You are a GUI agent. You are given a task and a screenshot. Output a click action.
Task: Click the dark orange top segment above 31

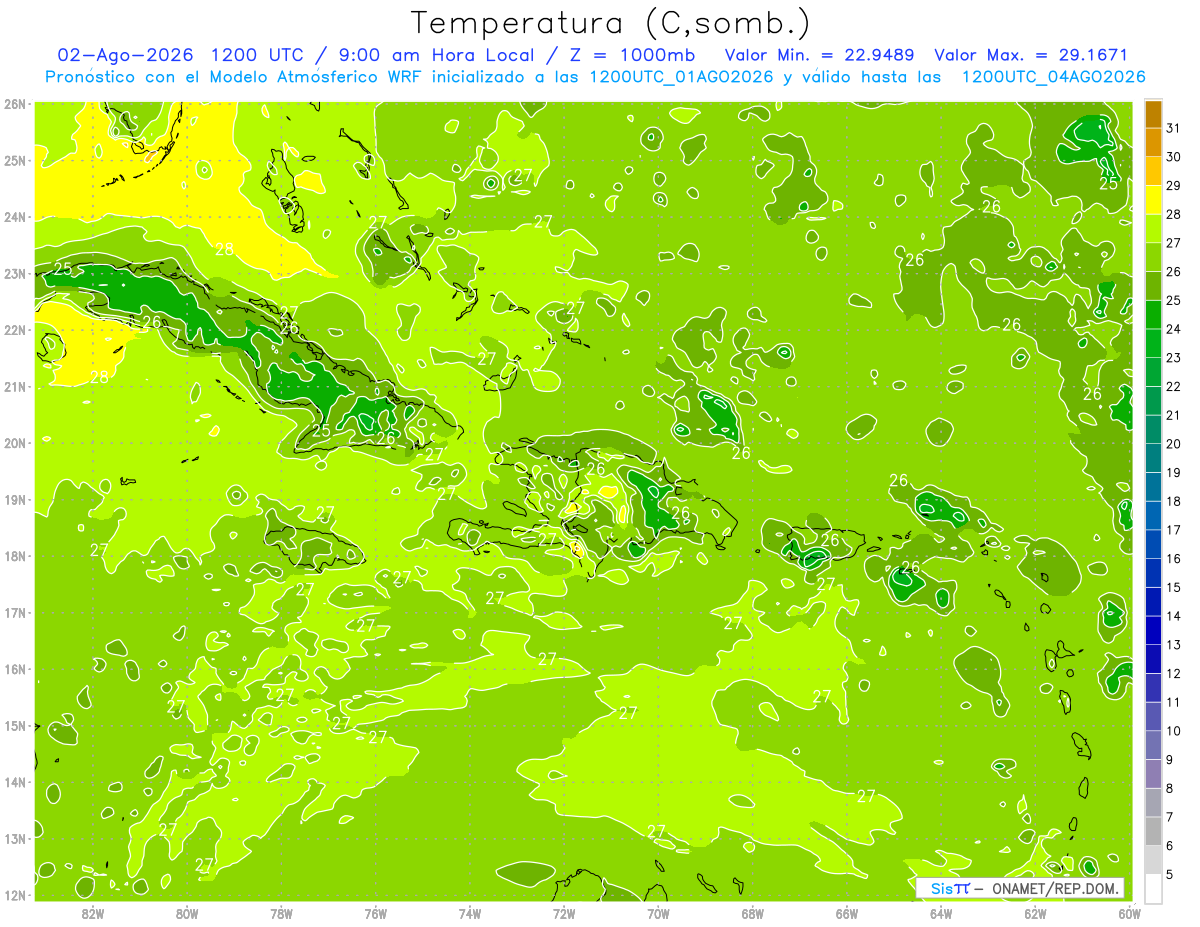(1152, 114)
